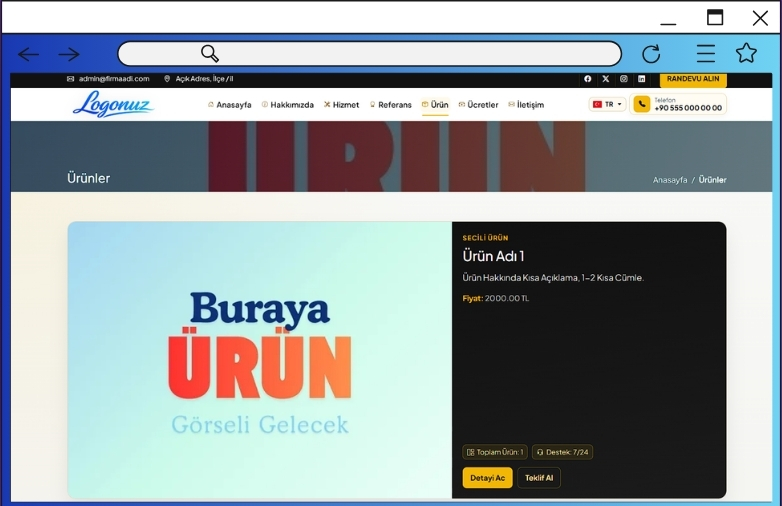
Task: Click the admin@firmaadi.com email link
Action: click(x=108, y=79)
